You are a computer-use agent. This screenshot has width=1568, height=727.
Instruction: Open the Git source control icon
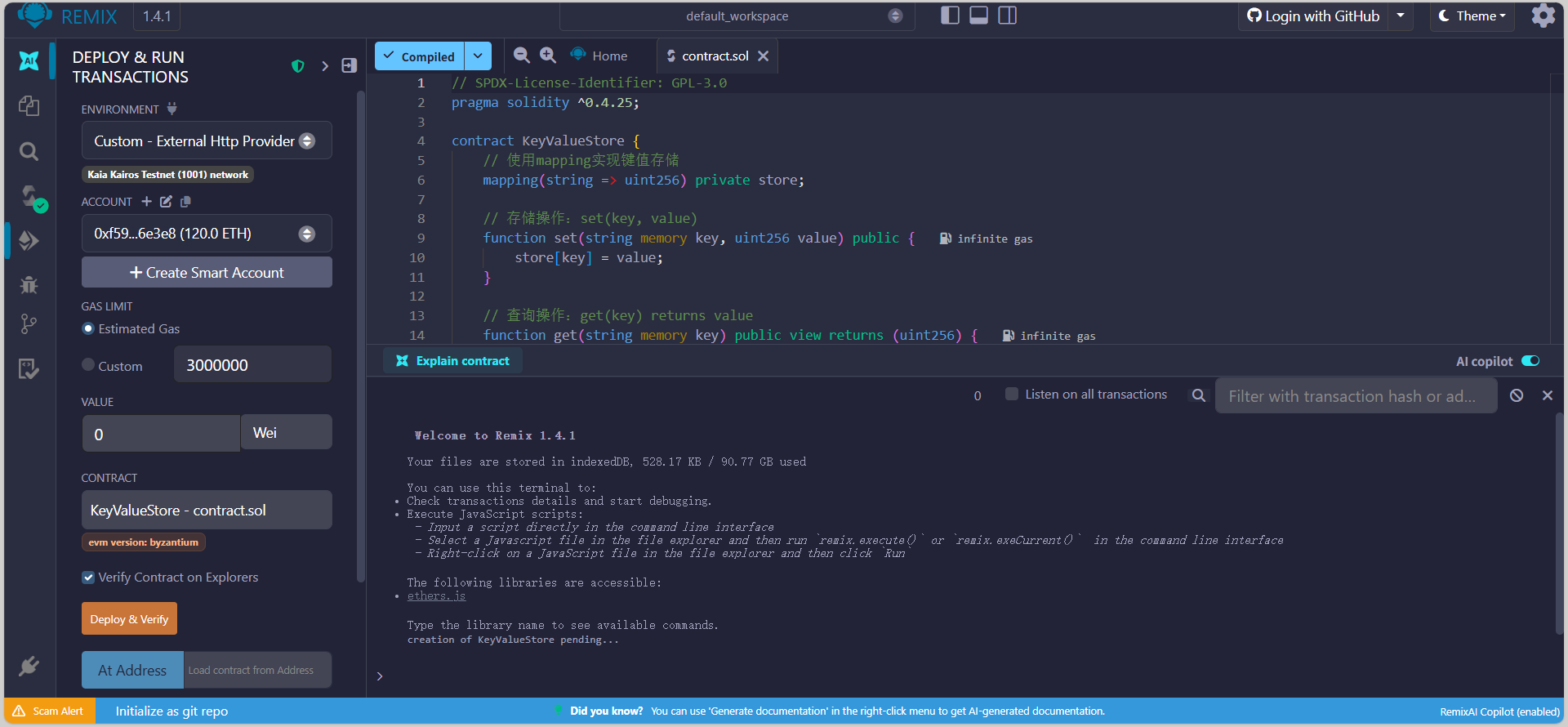(29, 324)
